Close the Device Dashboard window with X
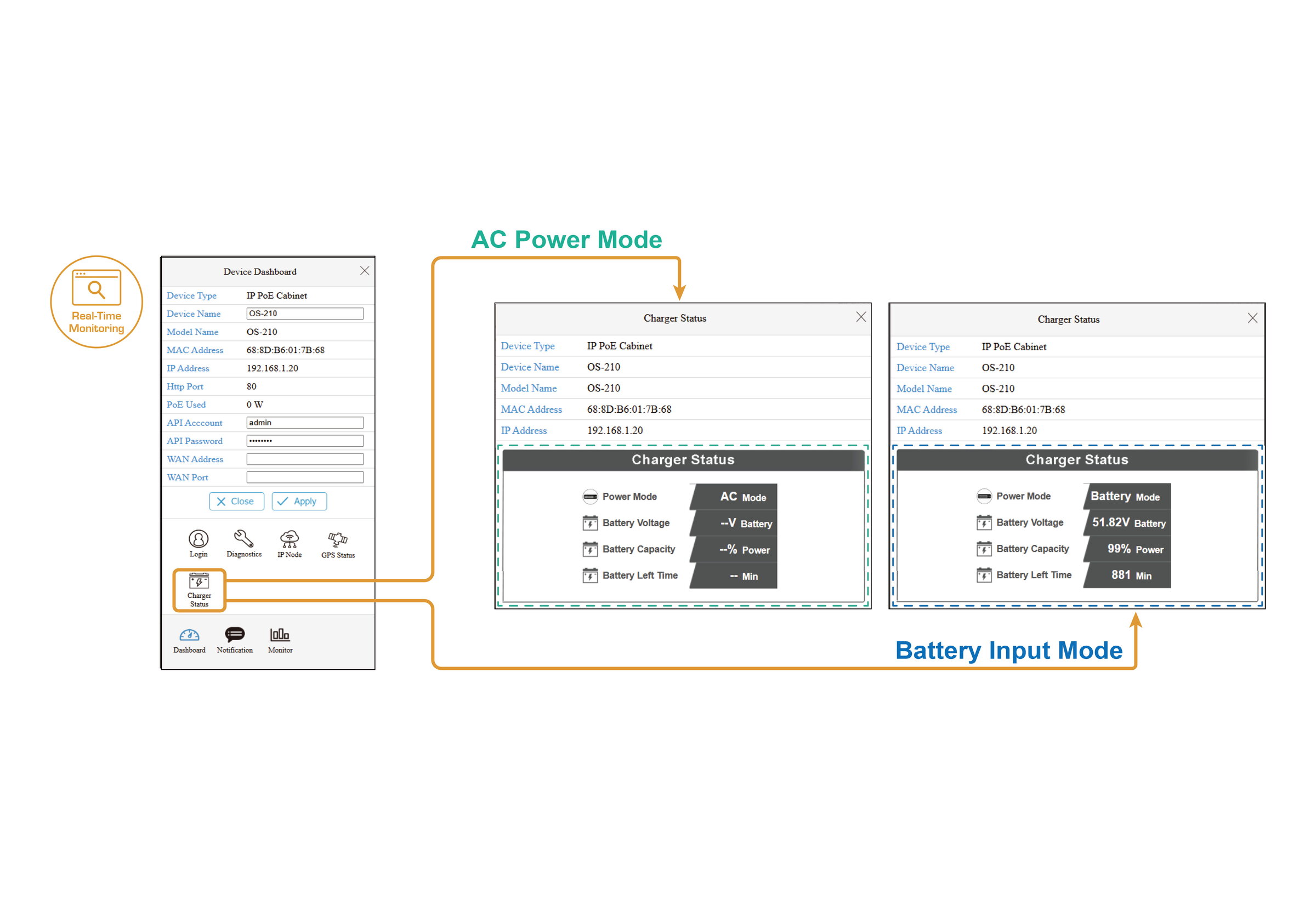The image size is (1316, 900). pos(365,271)
